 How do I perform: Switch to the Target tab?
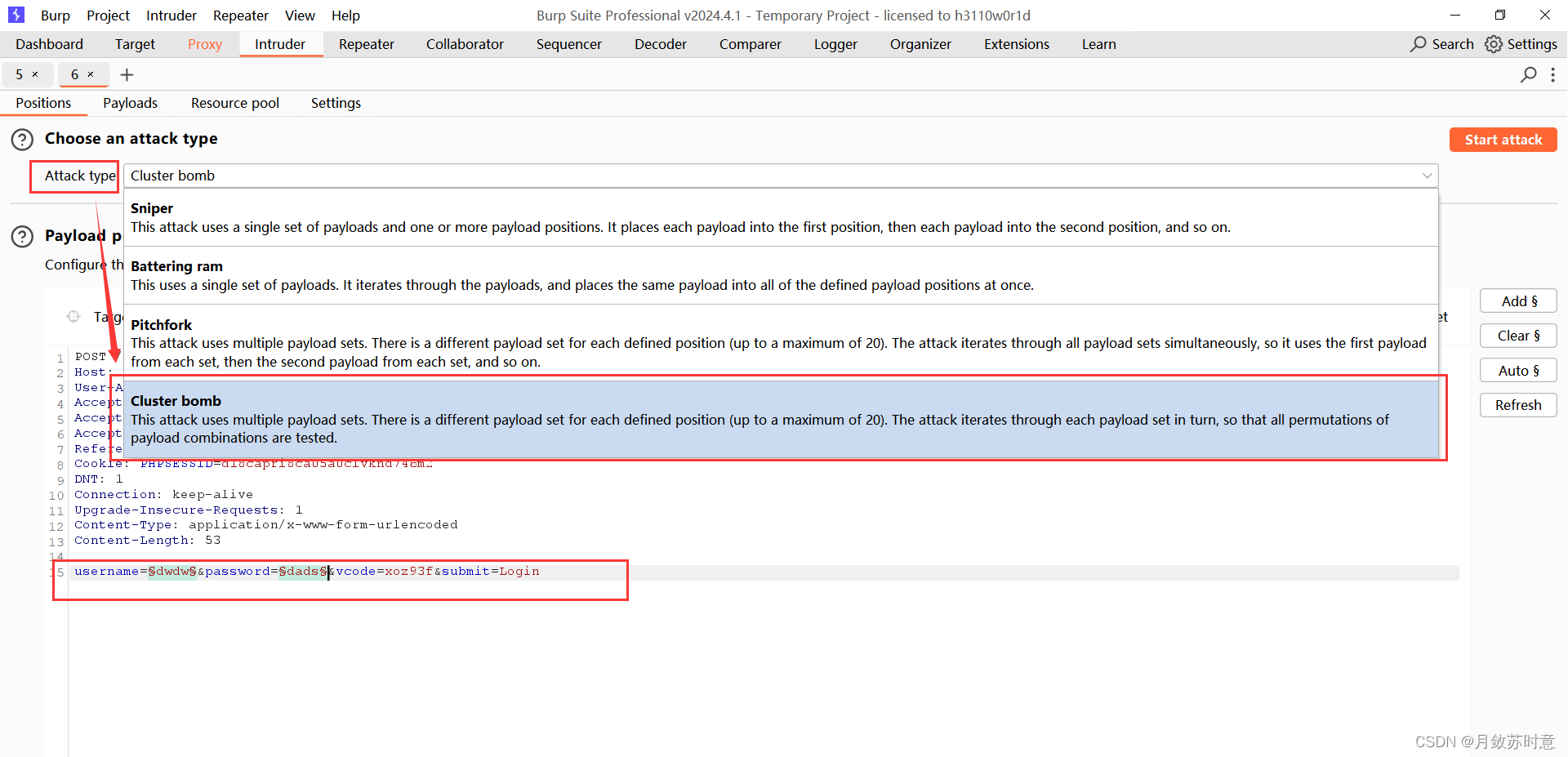(x=135, y=44)
